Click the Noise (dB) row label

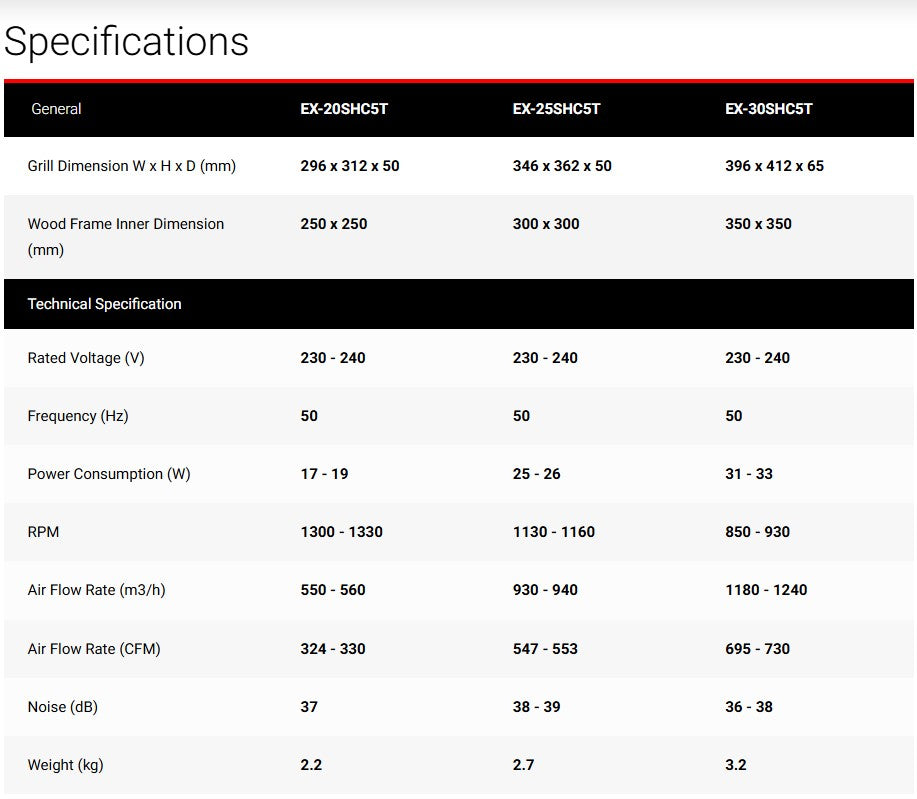click(x=62, y=707)
